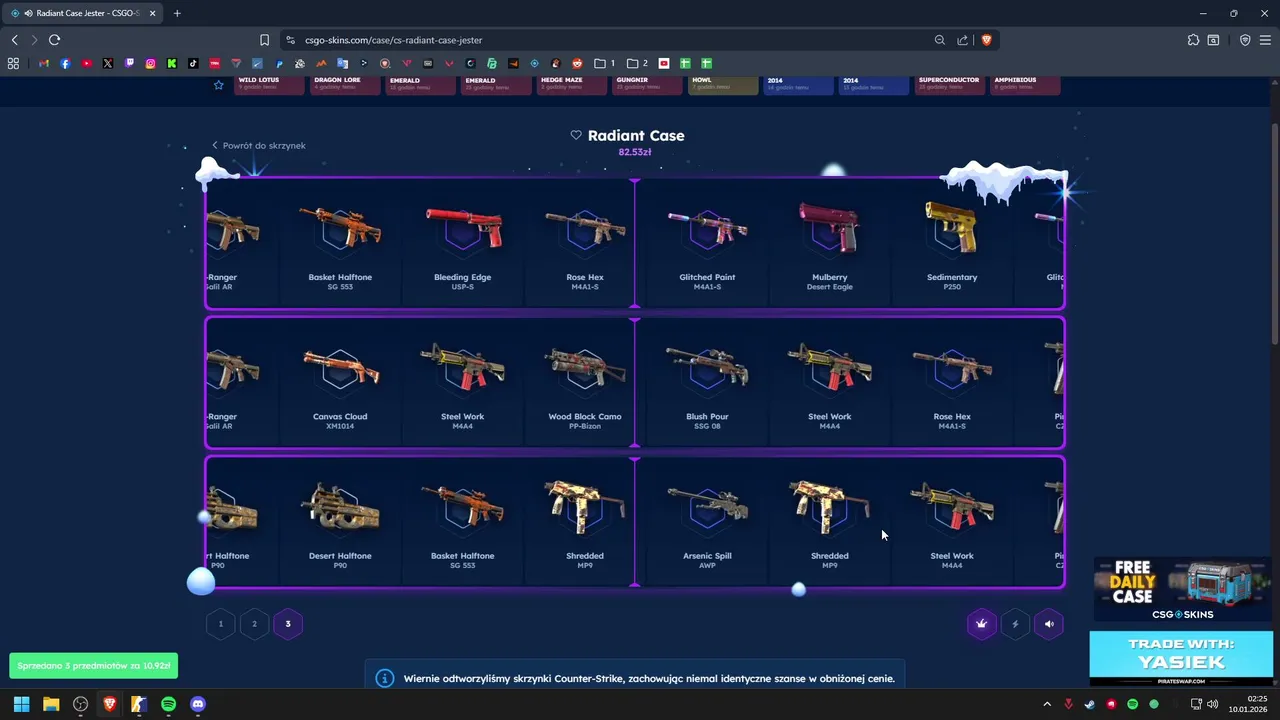Reload the page
Screen dimensions: 1280x720
[x=54, y=40]
